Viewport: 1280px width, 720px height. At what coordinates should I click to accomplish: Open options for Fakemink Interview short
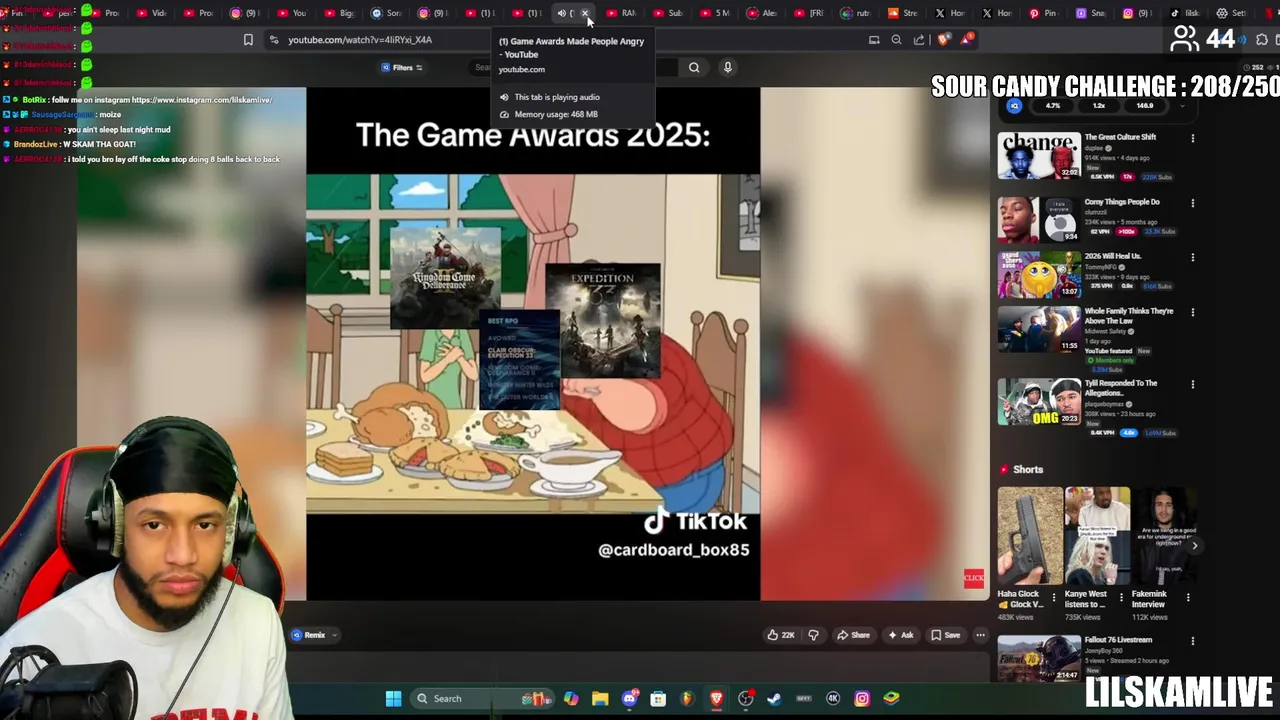click(1188, 597)
